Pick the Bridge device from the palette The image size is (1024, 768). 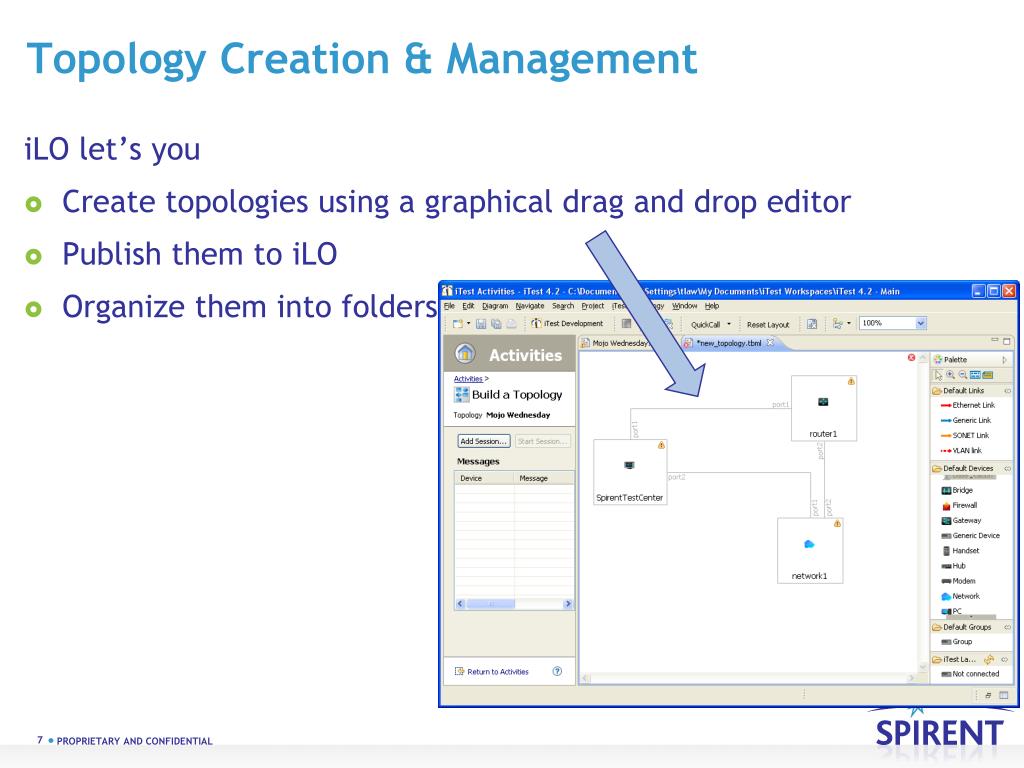click(957, 490)
